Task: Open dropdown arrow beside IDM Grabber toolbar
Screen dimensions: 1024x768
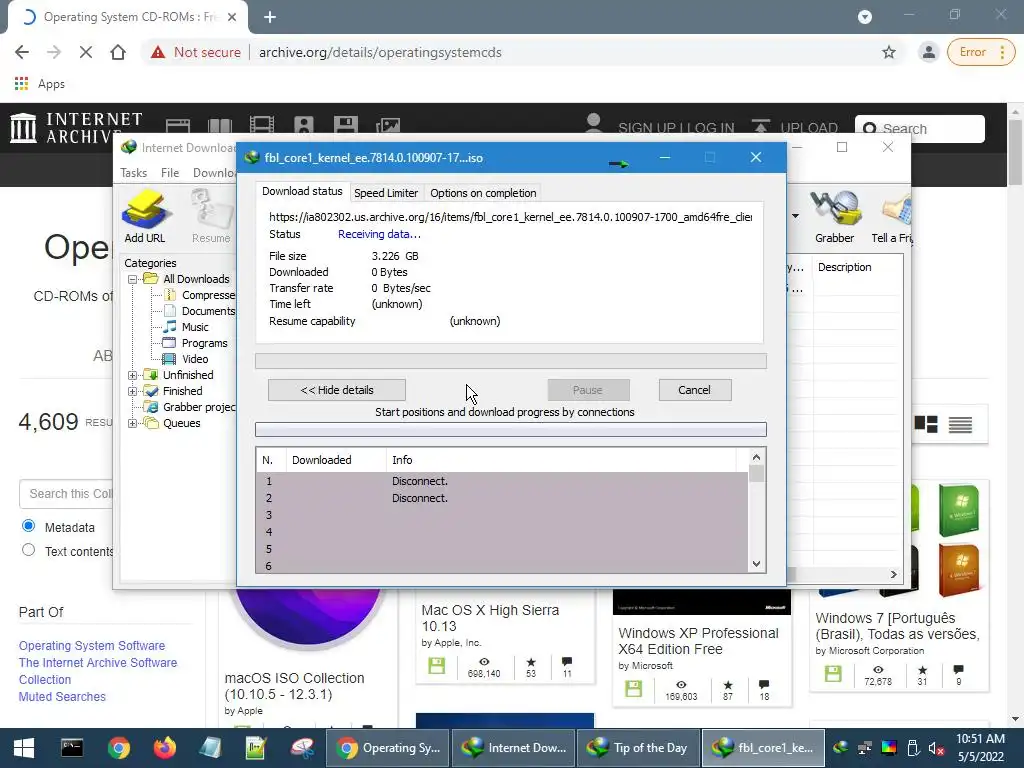Action: click(x=795, y=216)
